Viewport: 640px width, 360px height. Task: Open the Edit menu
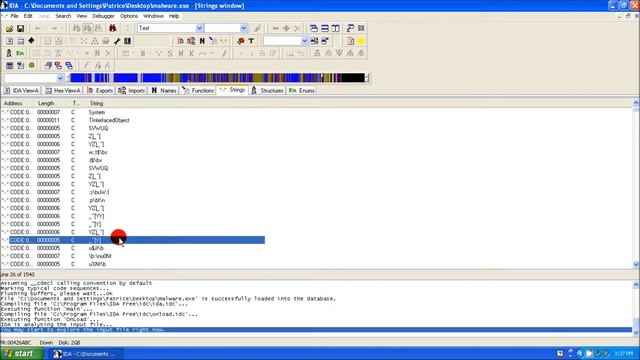[28, 16]
